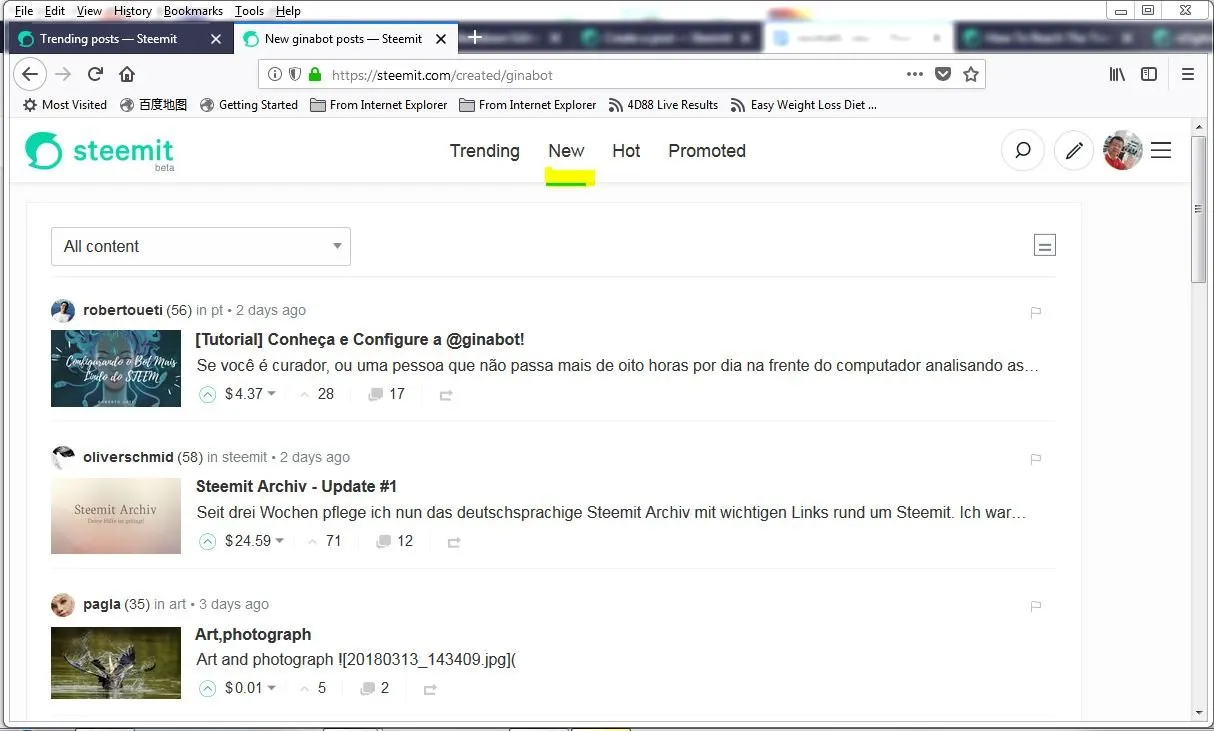Switch to the Hot feed
This screenshot has height=731, width=1214.
tap(626, 151)
